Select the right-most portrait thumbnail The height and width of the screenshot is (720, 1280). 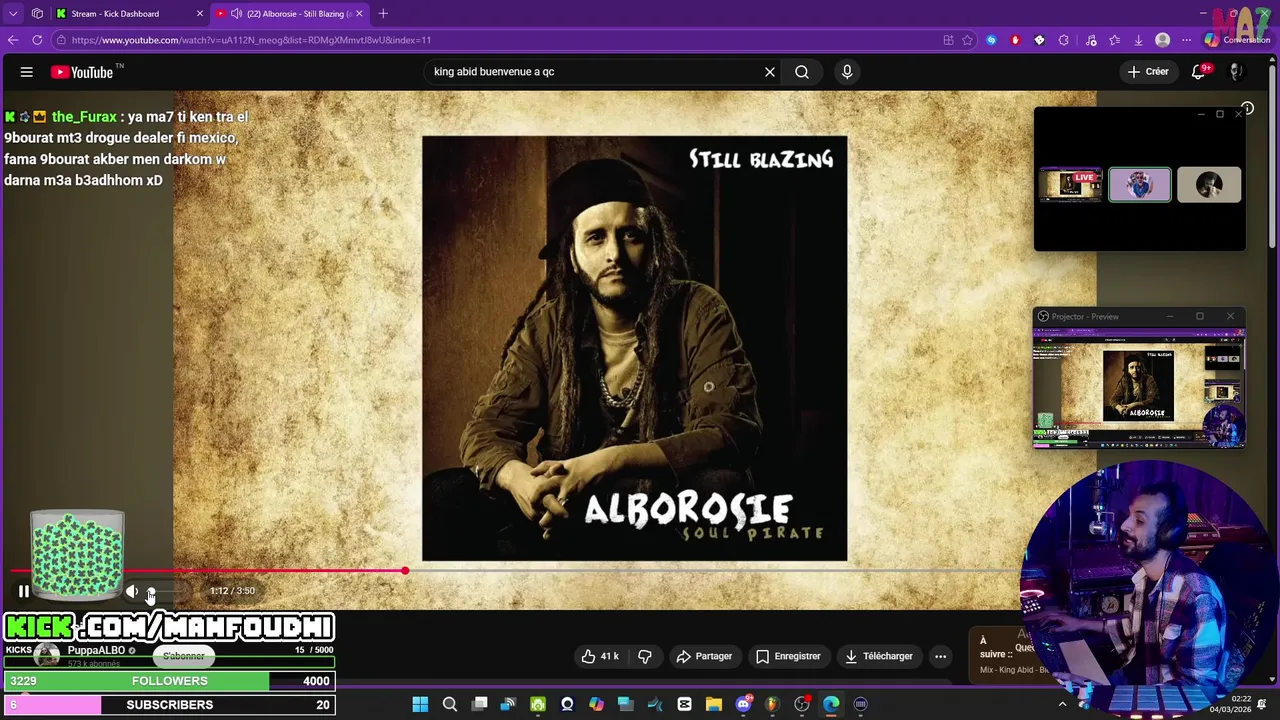point(1209,185)
